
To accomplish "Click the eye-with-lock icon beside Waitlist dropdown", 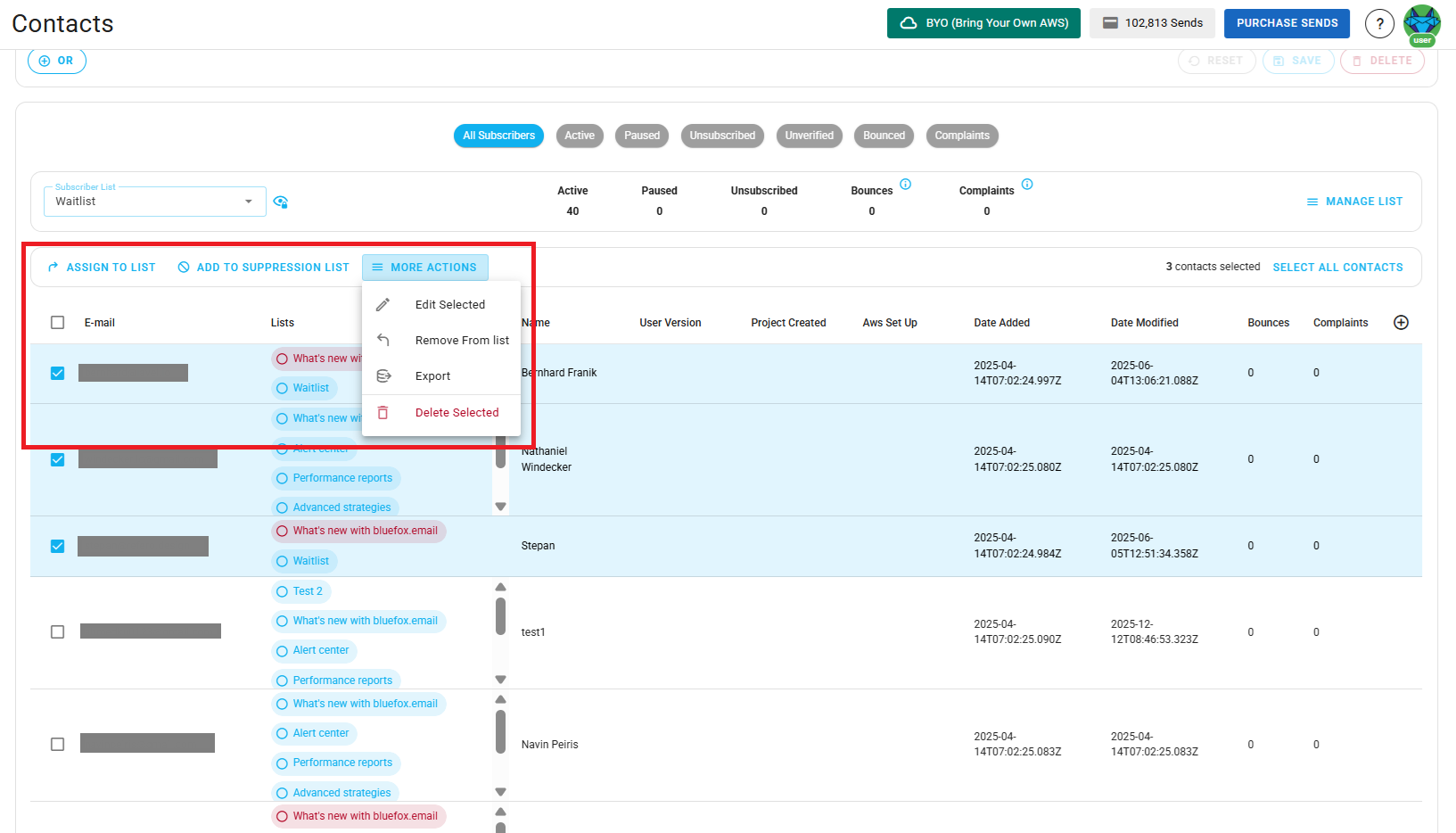I will [x=280, y=202].
